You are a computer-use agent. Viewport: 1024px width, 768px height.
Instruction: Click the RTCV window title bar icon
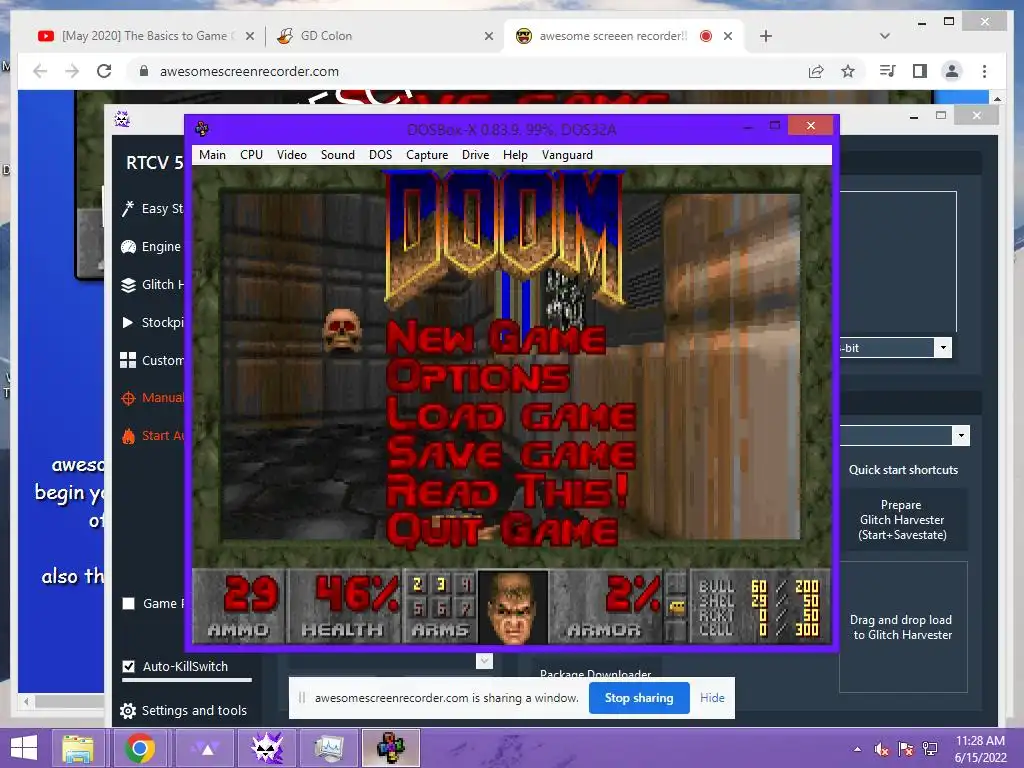point(122,118)
